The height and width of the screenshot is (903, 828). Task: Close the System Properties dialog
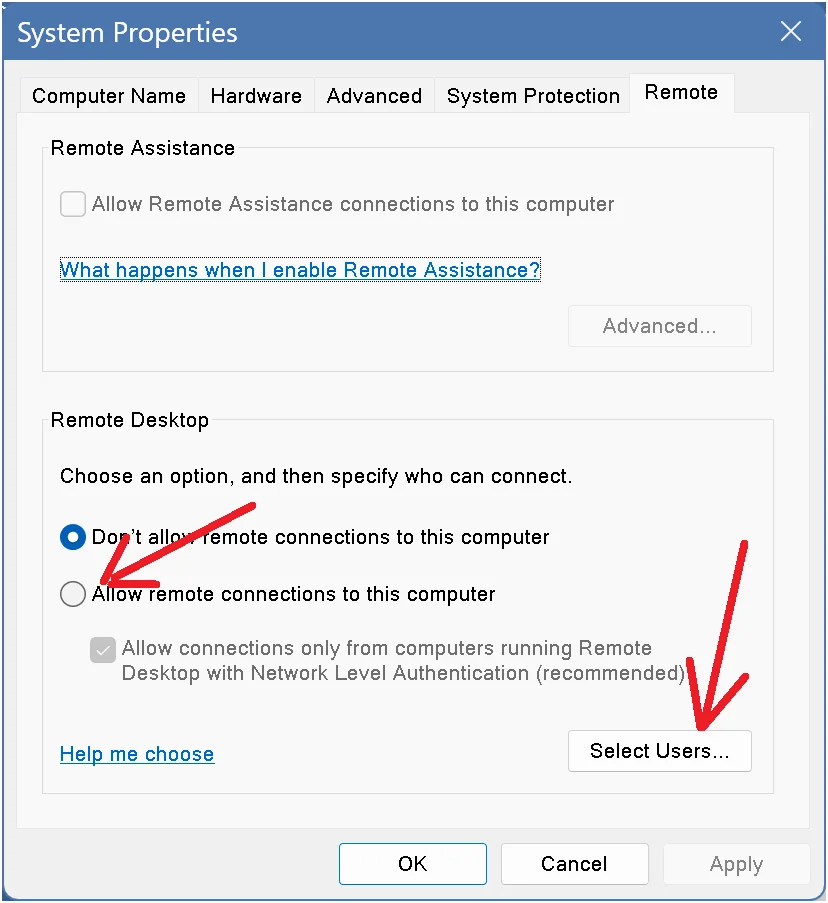coord(791,31)
